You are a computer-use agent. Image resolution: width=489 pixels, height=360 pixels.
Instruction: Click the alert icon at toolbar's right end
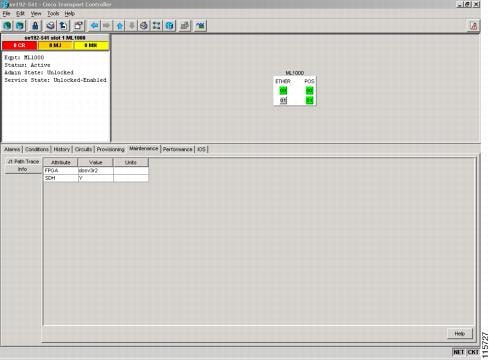click(474, 26)
